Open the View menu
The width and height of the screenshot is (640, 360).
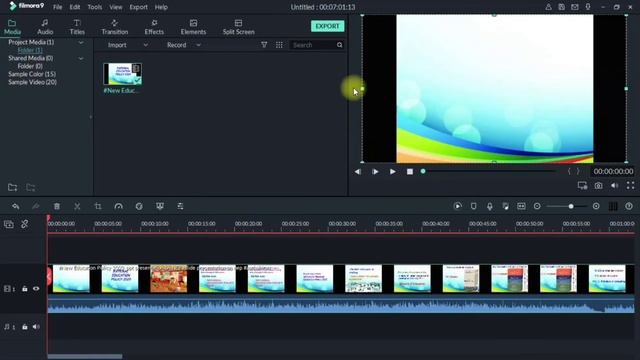tap(116, 7)
